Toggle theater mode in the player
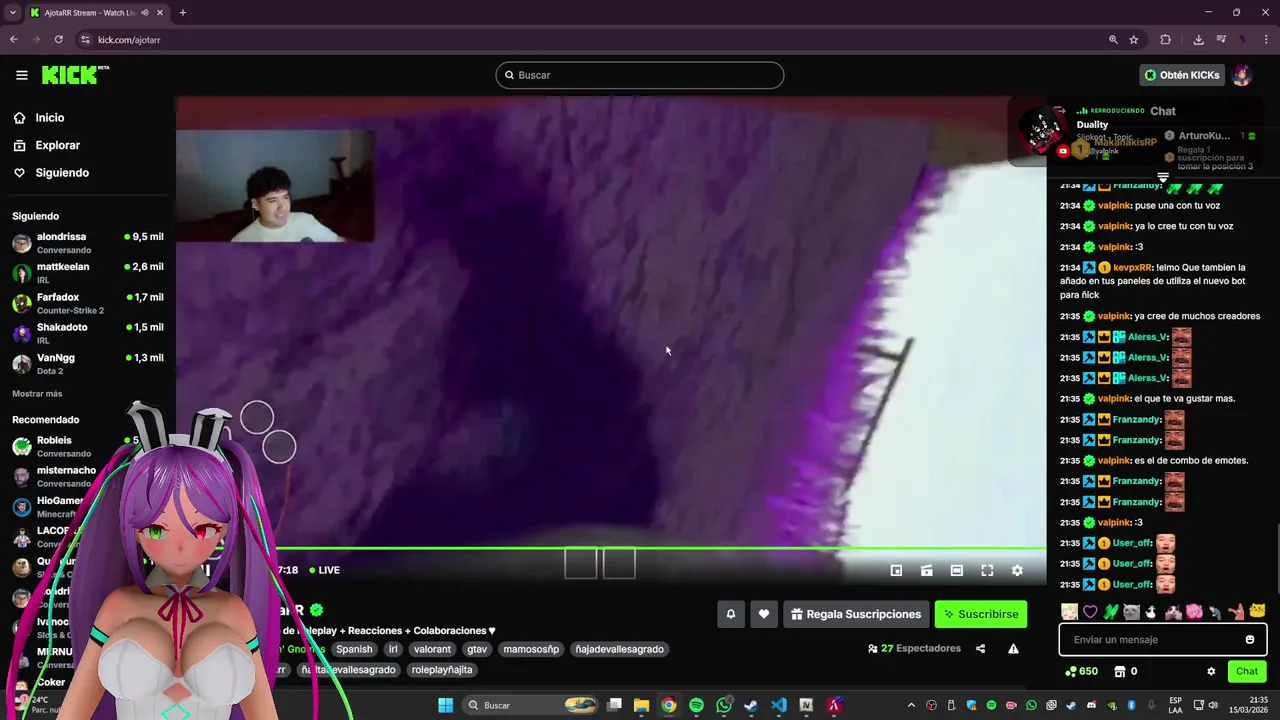Viewport: 1280px width, 720px height. click(957, 570)
